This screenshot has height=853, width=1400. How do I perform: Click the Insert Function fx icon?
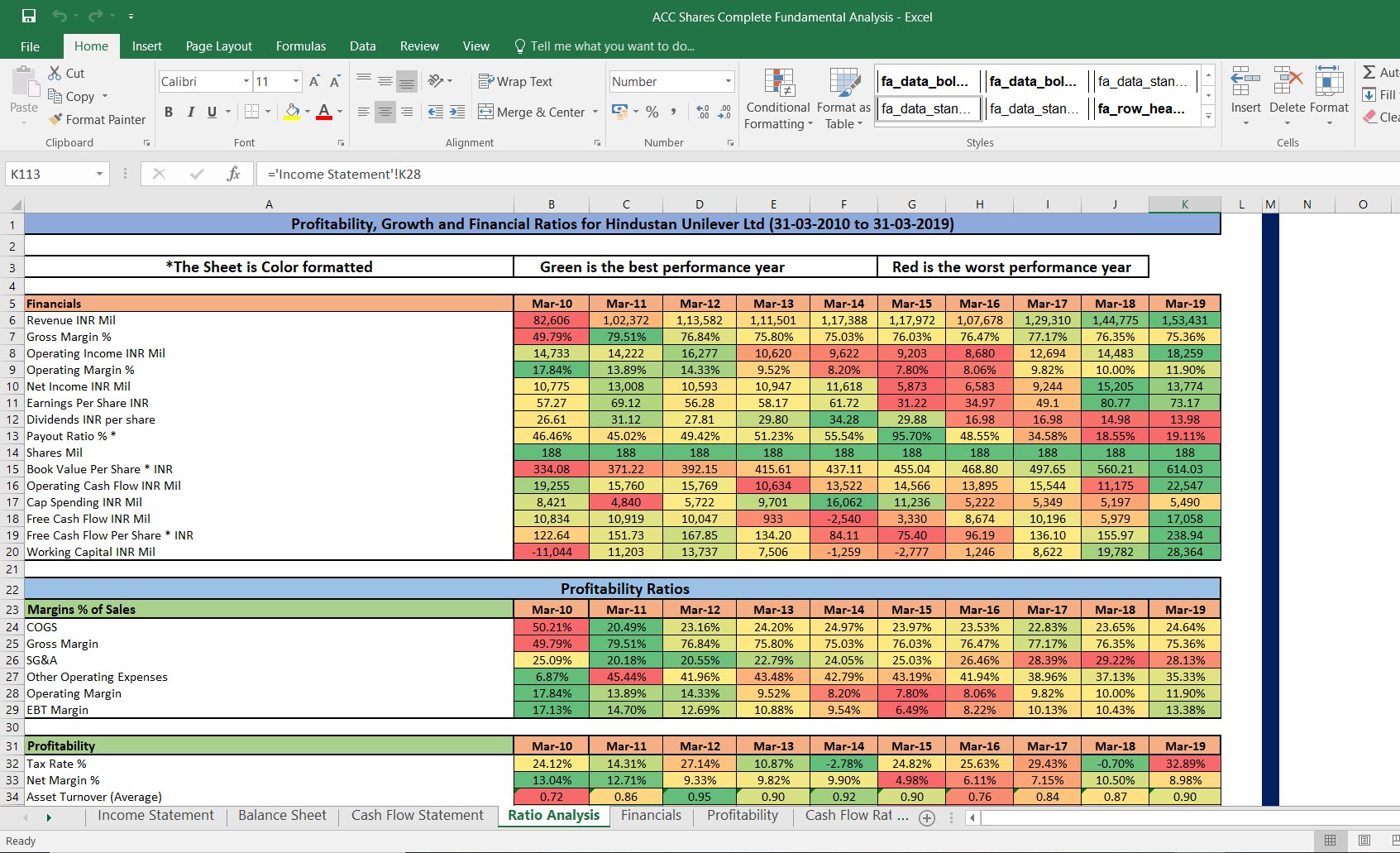(x=233, y=174)
